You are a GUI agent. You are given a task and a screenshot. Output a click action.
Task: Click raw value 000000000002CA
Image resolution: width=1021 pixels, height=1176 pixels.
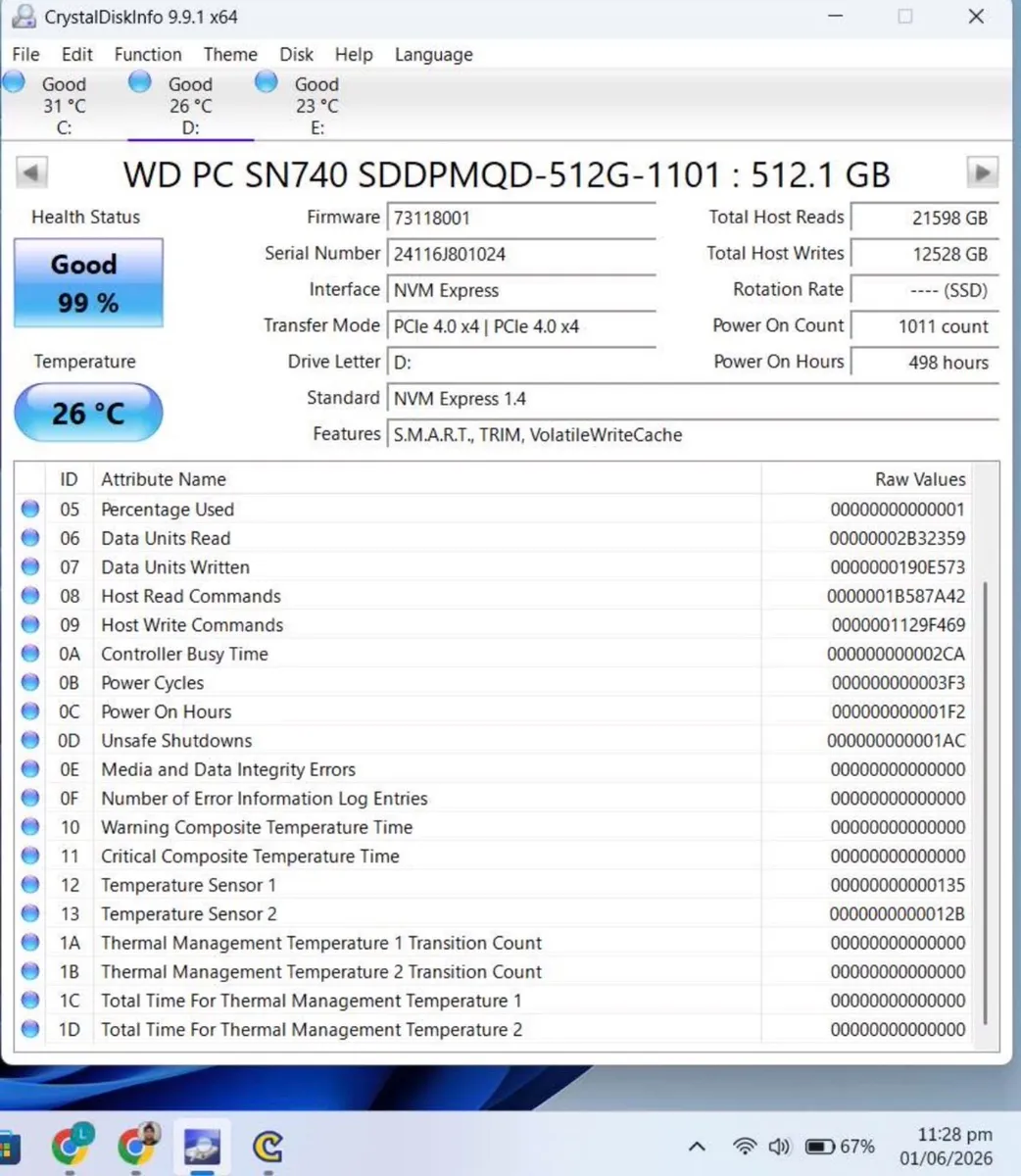896,654
